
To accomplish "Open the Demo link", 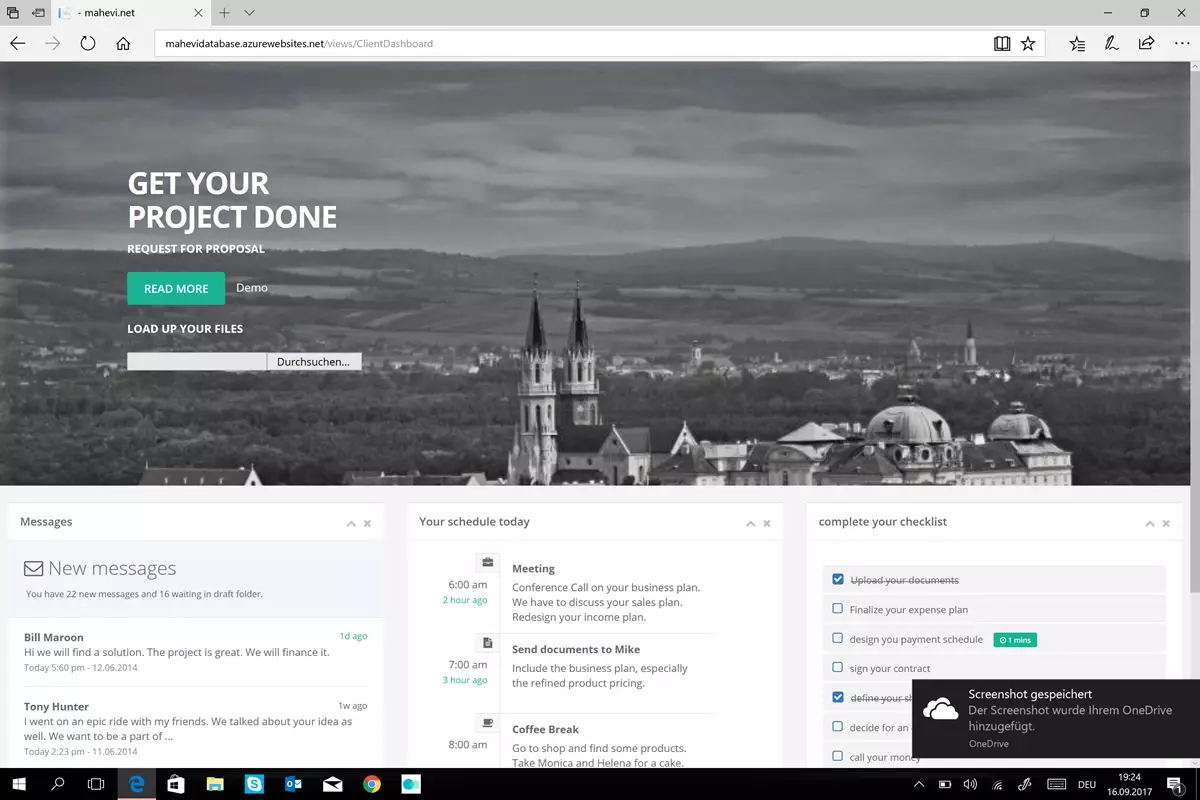I will (252, 288).
